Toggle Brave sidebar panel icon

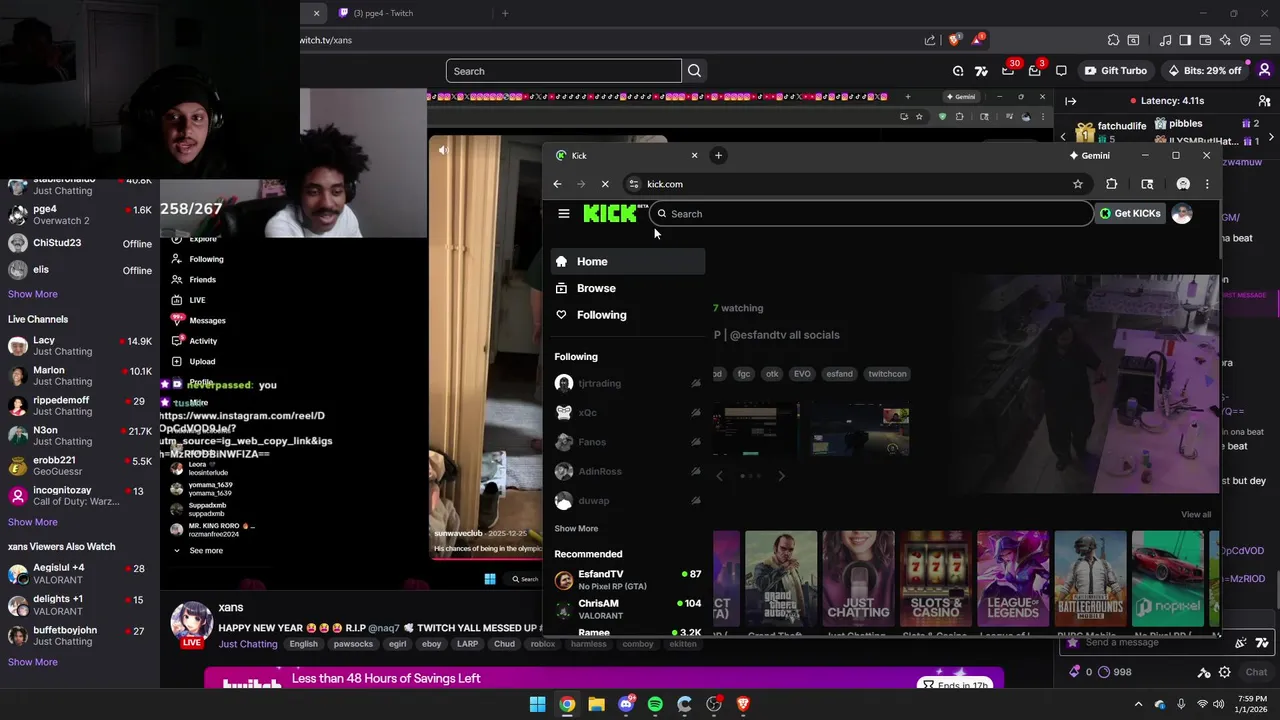(x=1185, y=40)
